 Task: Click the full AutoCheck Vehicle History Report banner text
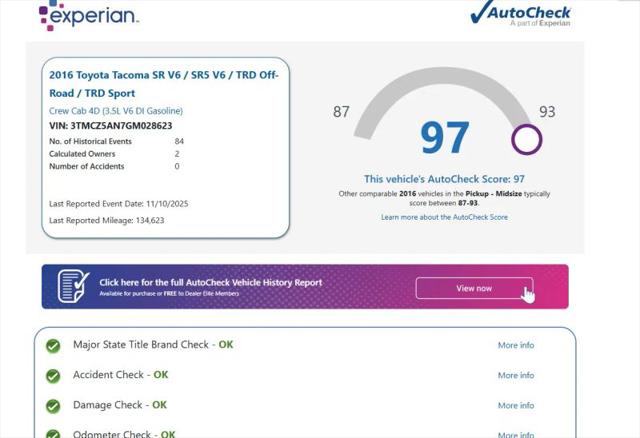click(x=211, y=282)
